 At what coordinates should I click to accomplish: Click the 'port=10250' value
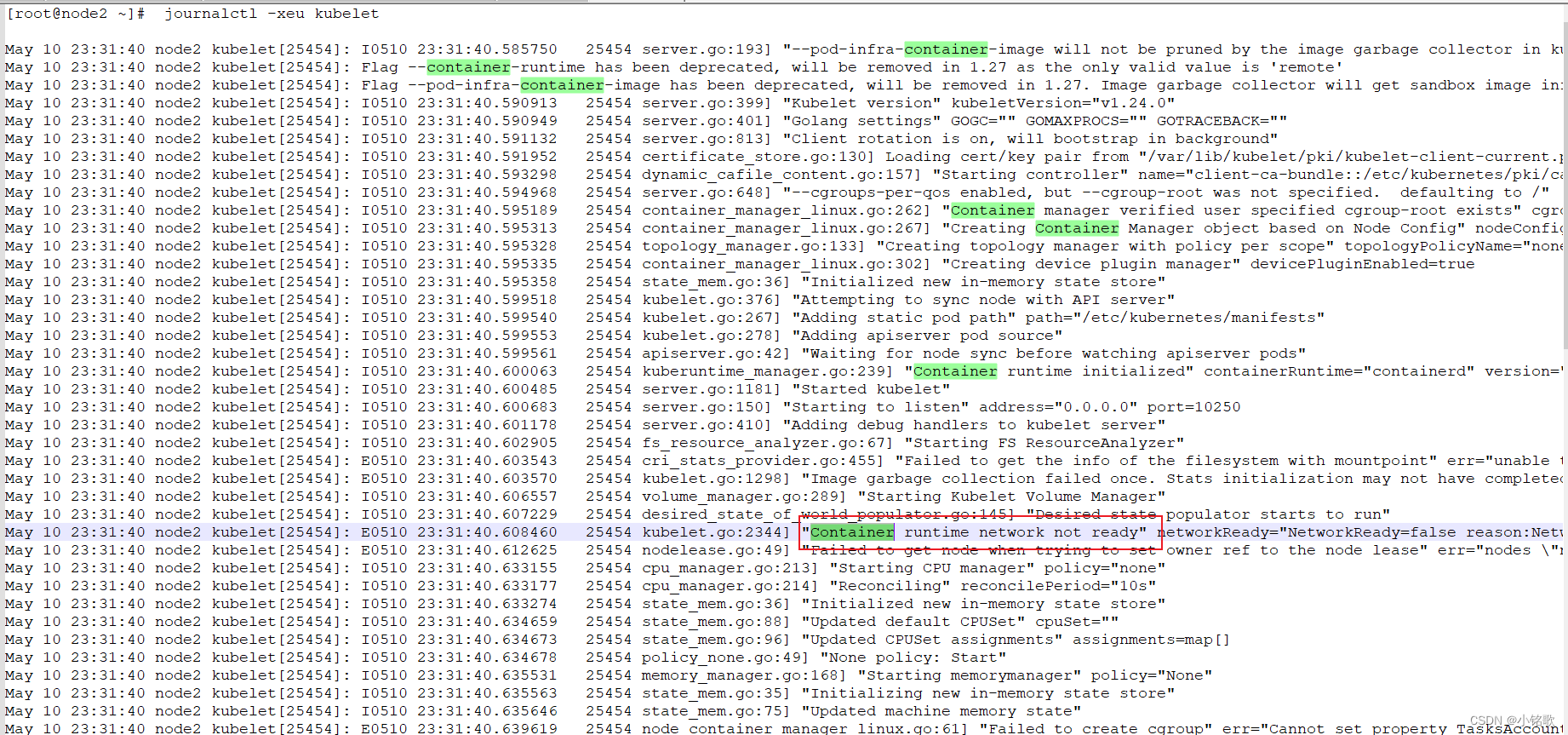(1193, 407)
